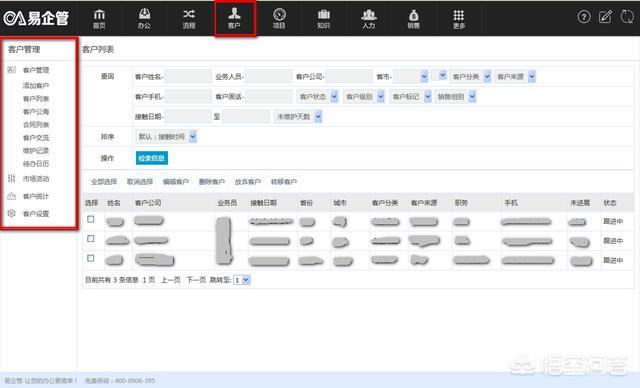Open the 省市 province dropdown

click(x=411, y=76)
